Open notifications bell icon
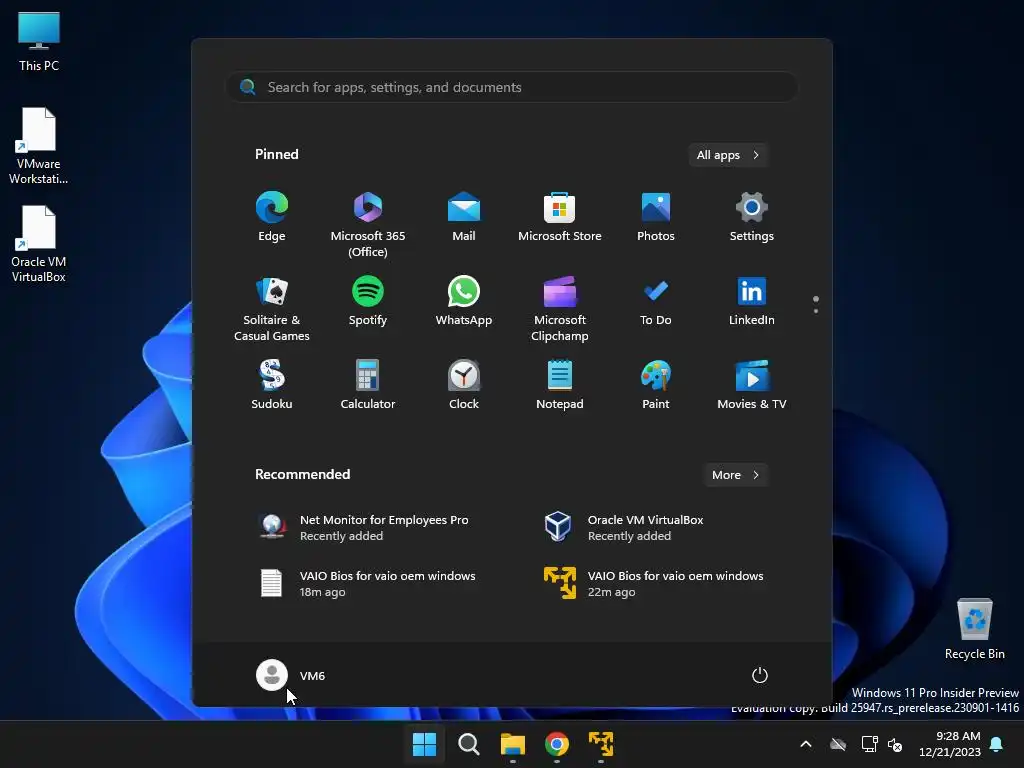The image size is (1024, 768). click(997, 744)
